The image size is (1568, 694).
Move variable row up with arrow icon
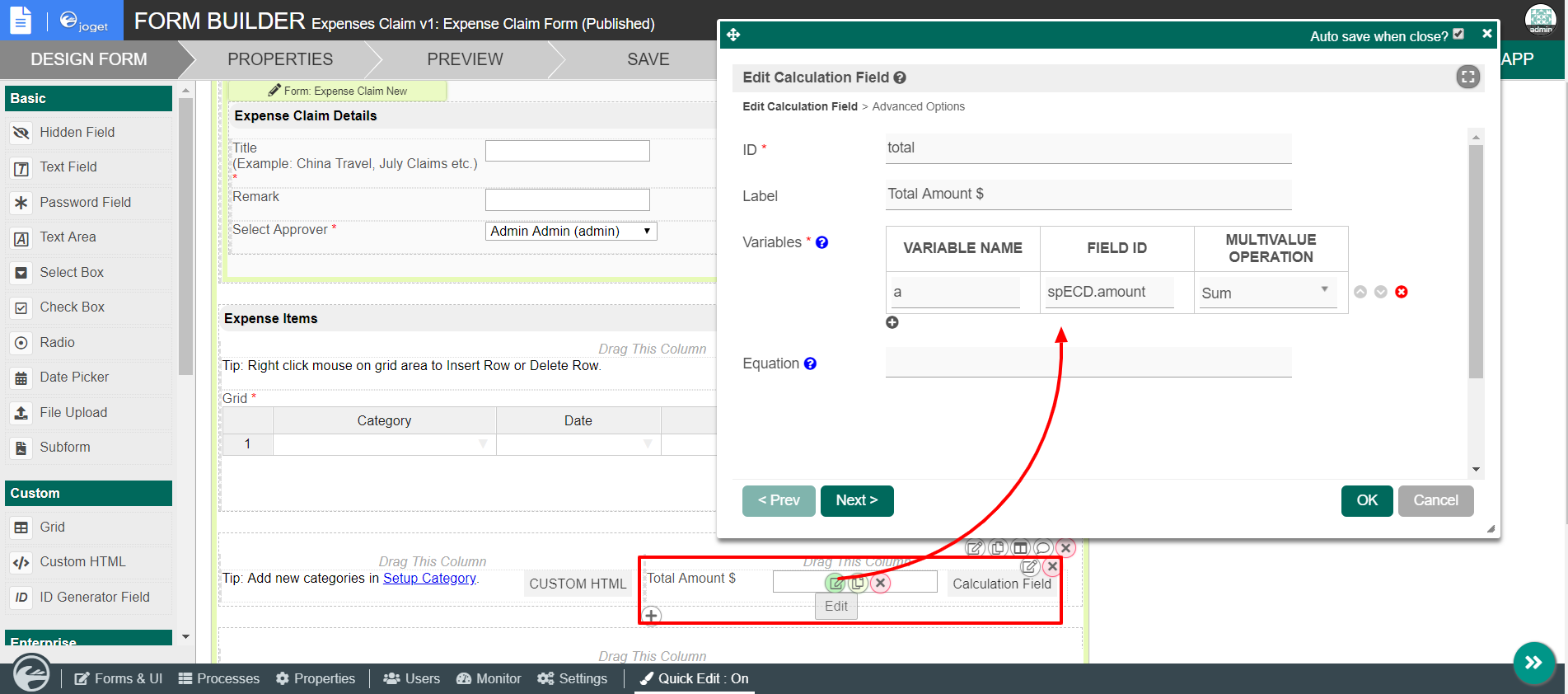point(1360,292)
